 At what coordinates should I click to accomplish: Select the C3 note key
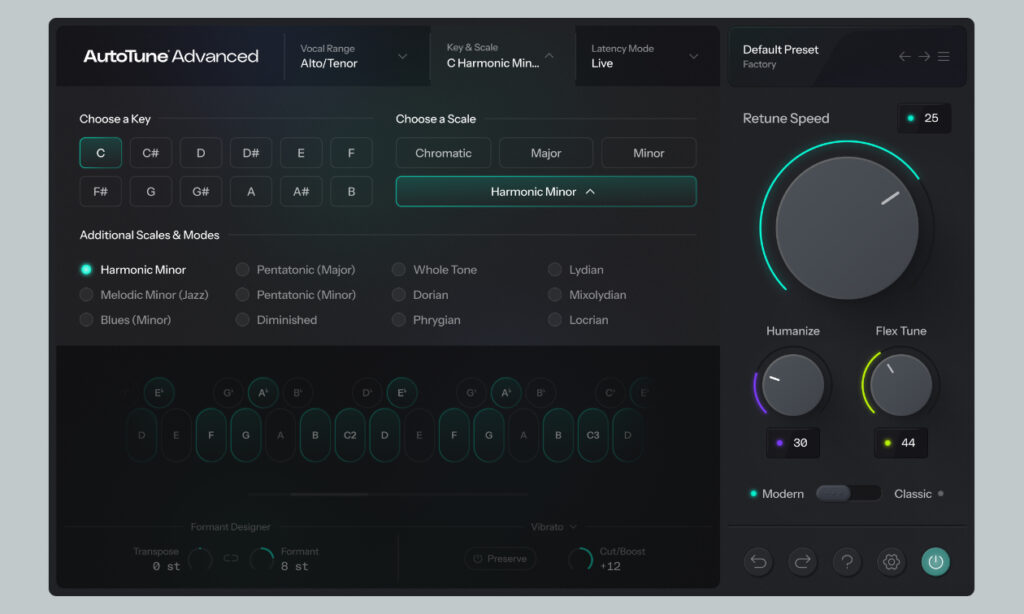click(593, 435)
